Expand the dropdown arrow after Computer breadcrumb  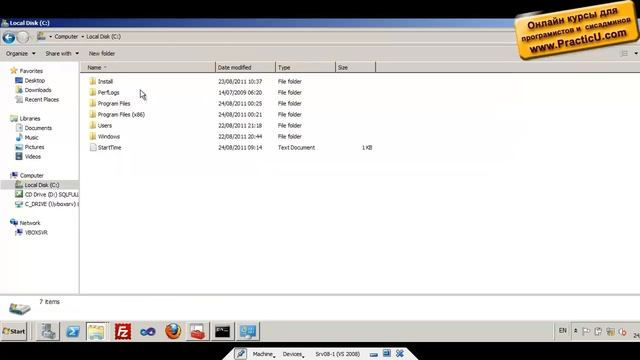coord(82,37)
